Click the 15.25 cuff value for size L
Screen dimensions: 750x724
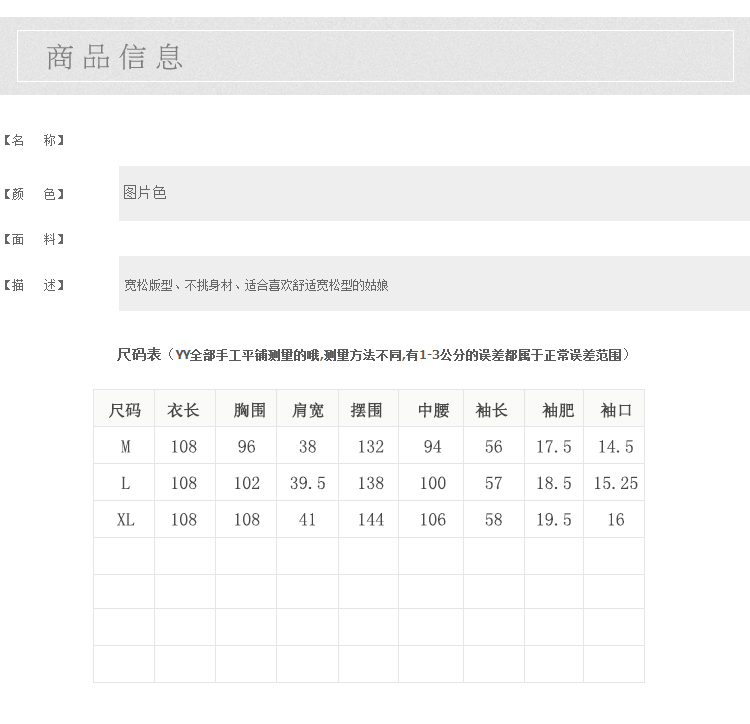[x=615, y=483]
